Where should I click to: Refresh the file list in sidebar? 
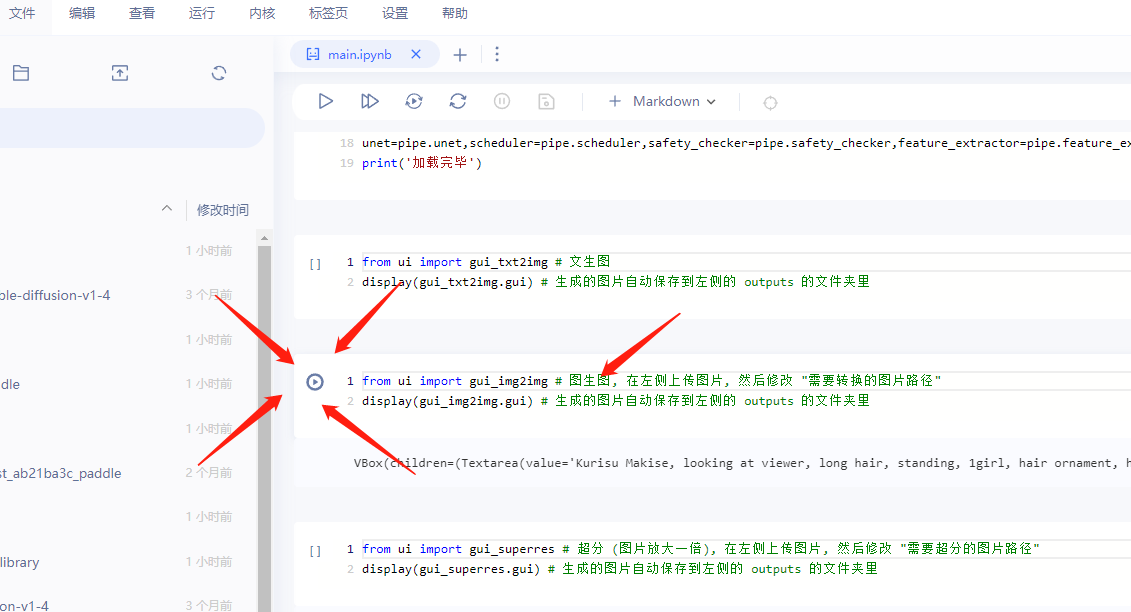tap(219, 73)
